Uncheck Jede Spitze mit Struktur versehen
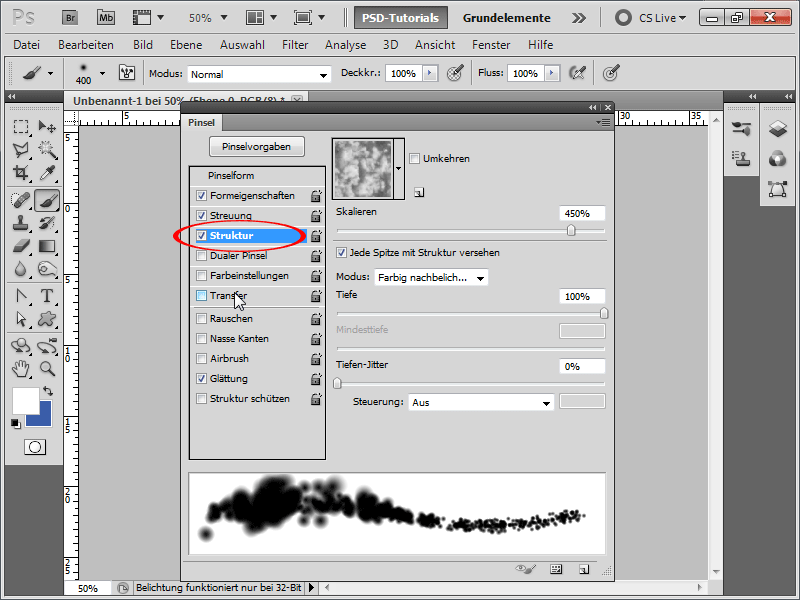The height and width of the screenshot is (600, 800). pos(341,253)
